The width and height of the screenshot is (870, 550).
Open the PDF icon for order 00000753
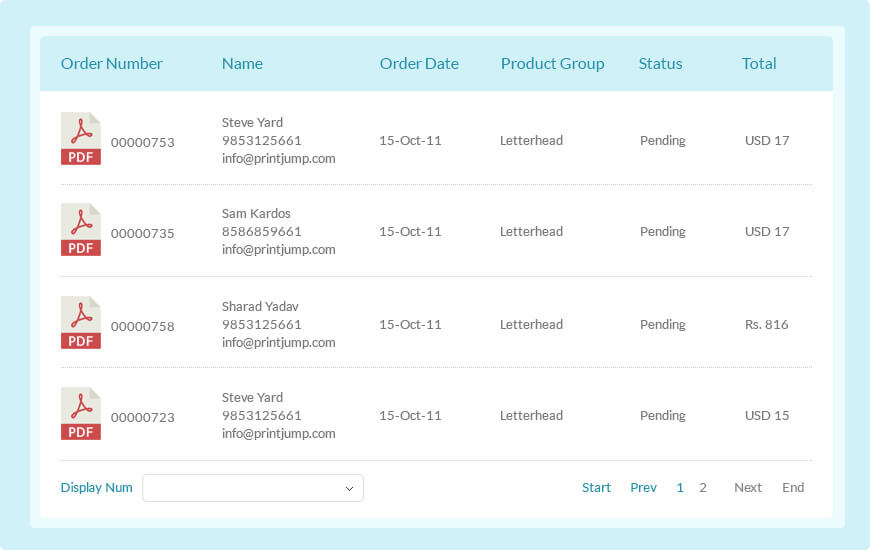81,139
